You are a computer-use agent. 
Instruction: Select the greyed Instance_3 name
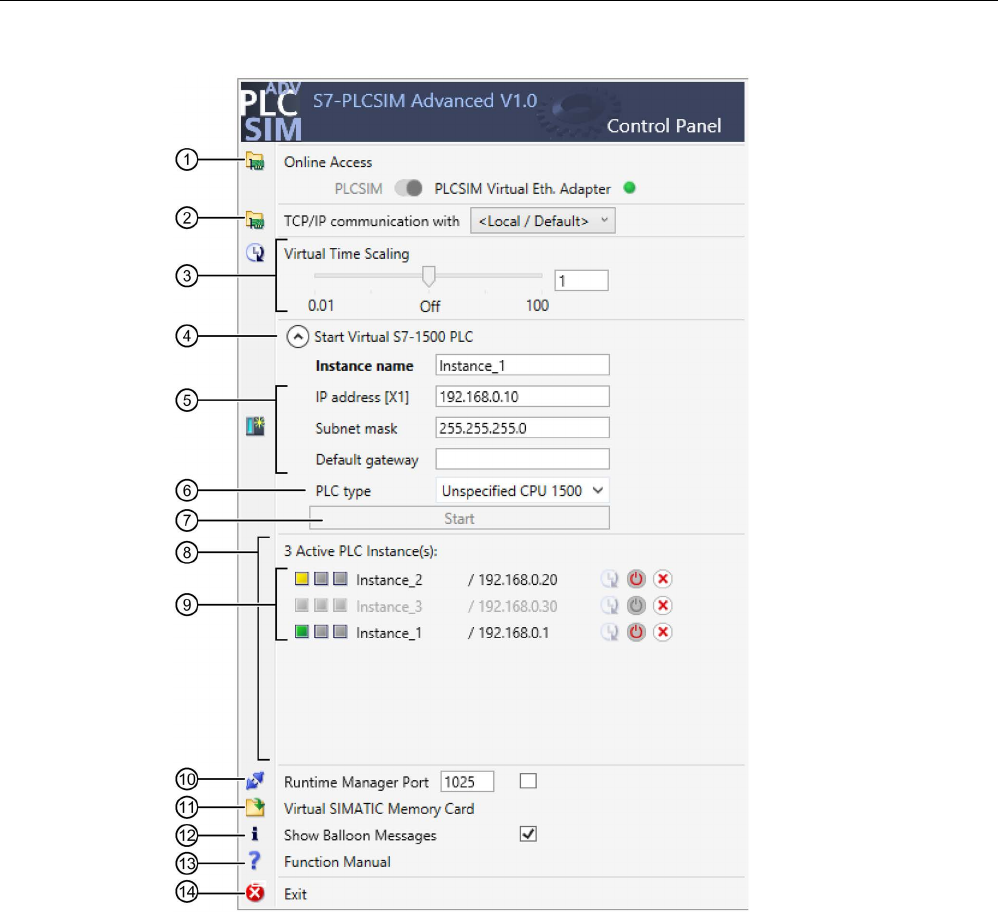(x=389, y=607)
